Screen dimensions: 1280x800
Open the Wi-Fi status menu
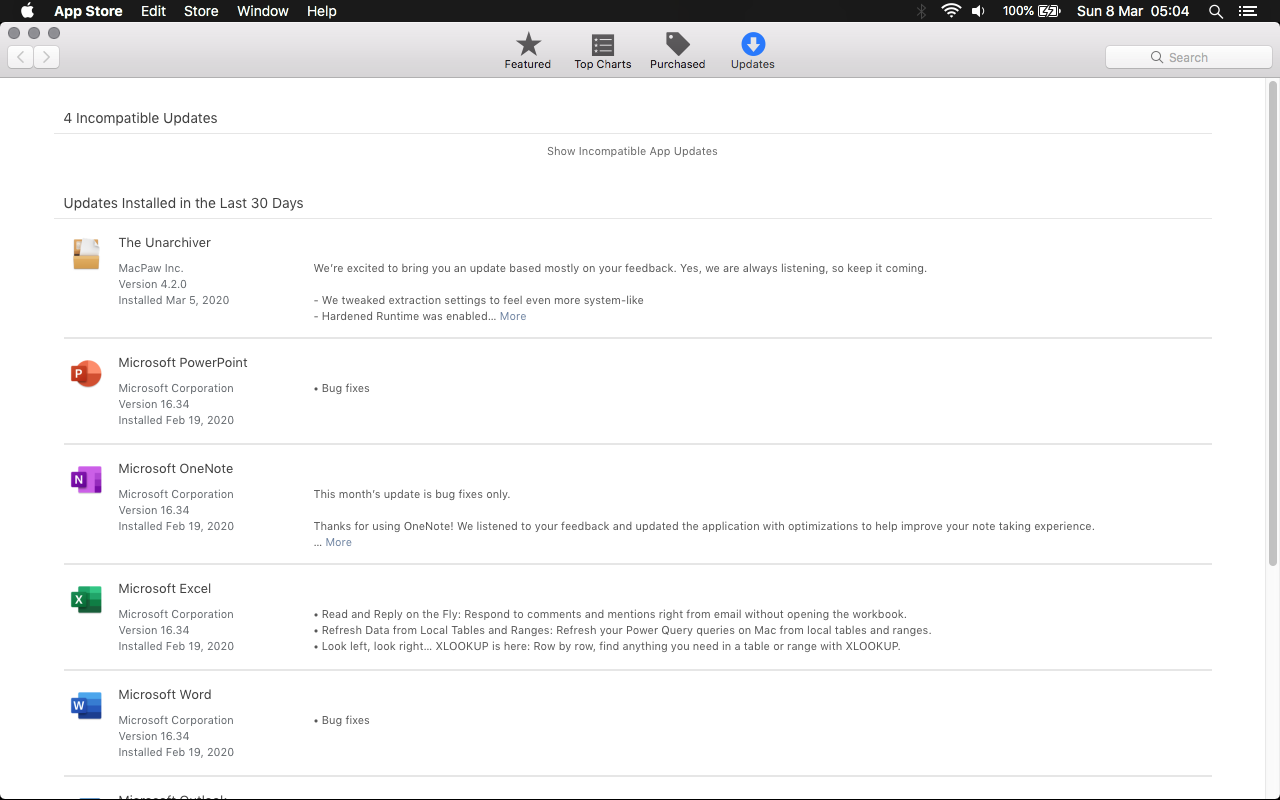pos(951,11)
